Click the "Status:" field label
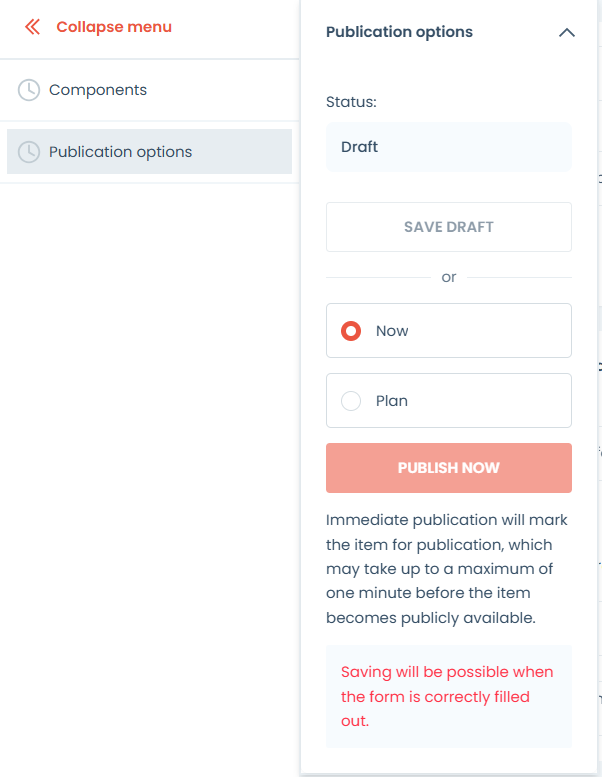The height and width of the screenshot is (777, 602). 351,102
